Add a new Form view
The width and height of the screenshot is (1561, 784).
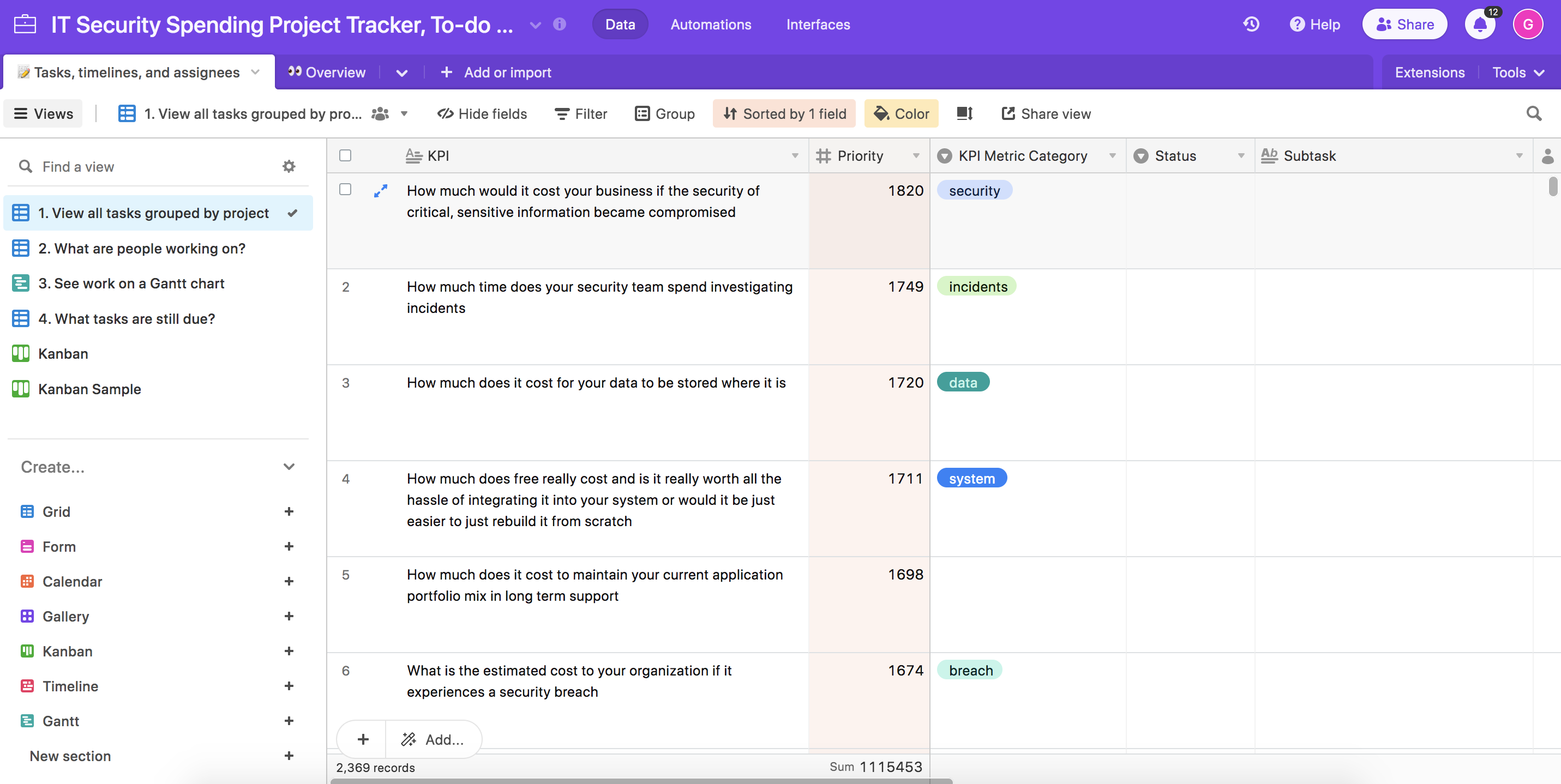click(x=289, y=546)
